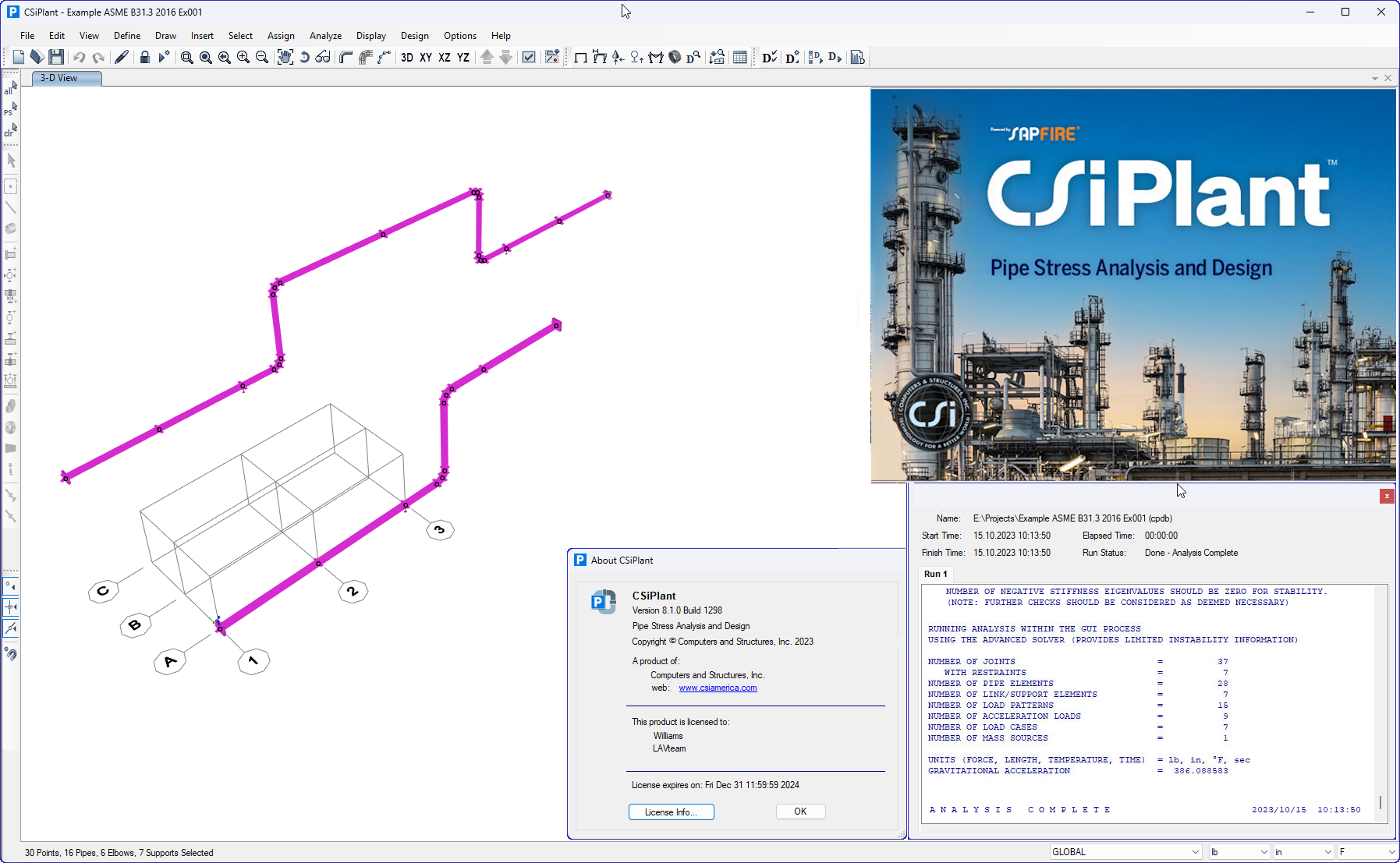
Task: Click grid bubble 2 in model view
Action: (x=353, y=592)
